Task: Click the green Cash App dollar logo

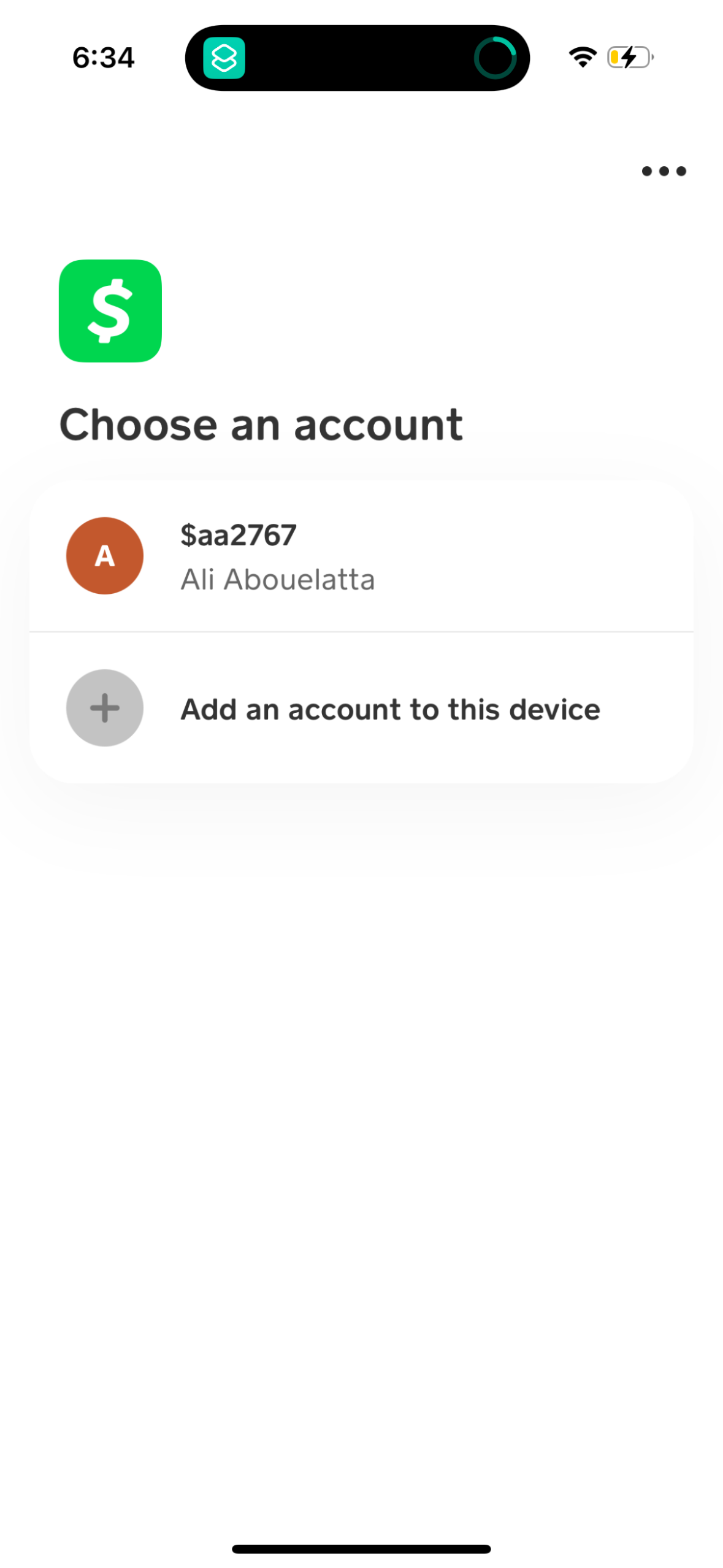Action: click(110, 310)
